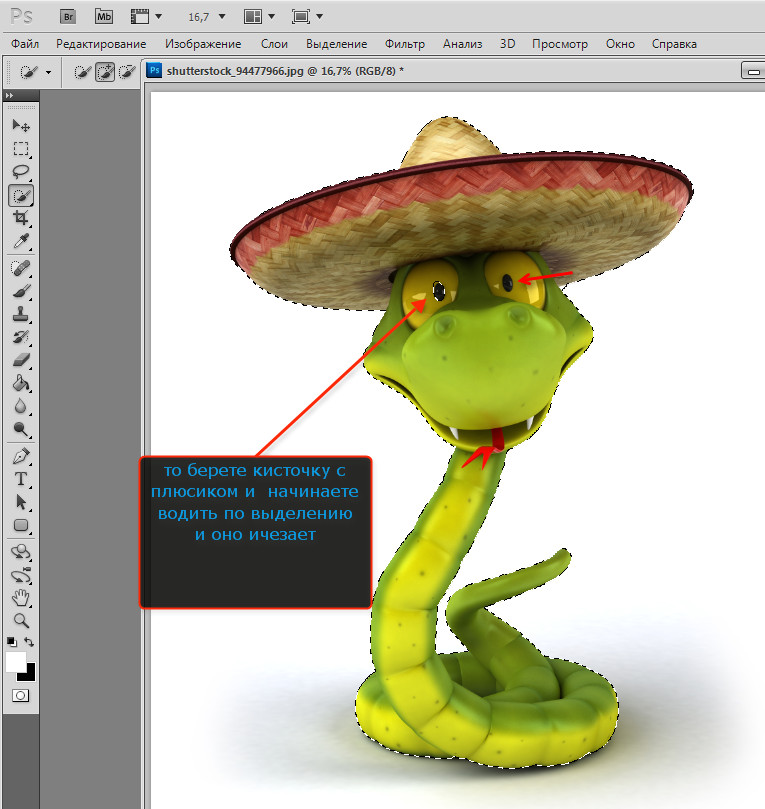Select the Clone Stamp tool
Screen dimensions: 765x809
click(x=20, y=314)
